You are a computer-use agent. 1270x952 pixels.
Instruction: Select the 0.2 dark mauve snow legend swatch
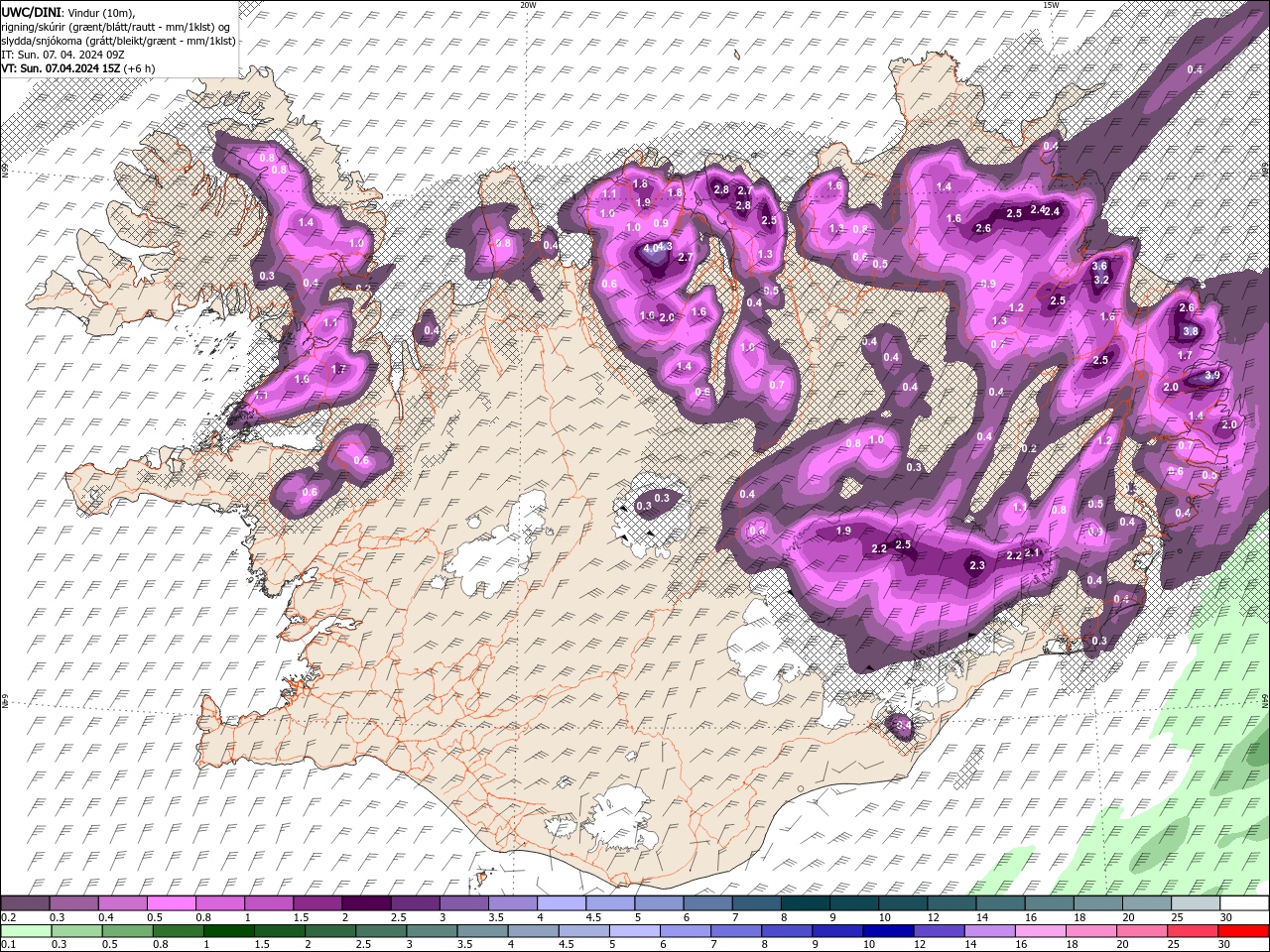pos(25,903)
